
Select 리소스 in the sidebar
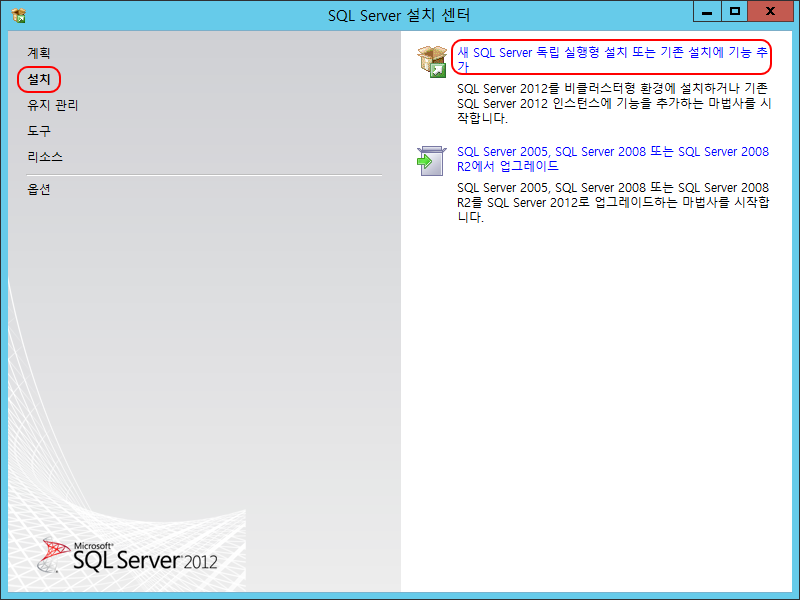[x=45, y=157]
